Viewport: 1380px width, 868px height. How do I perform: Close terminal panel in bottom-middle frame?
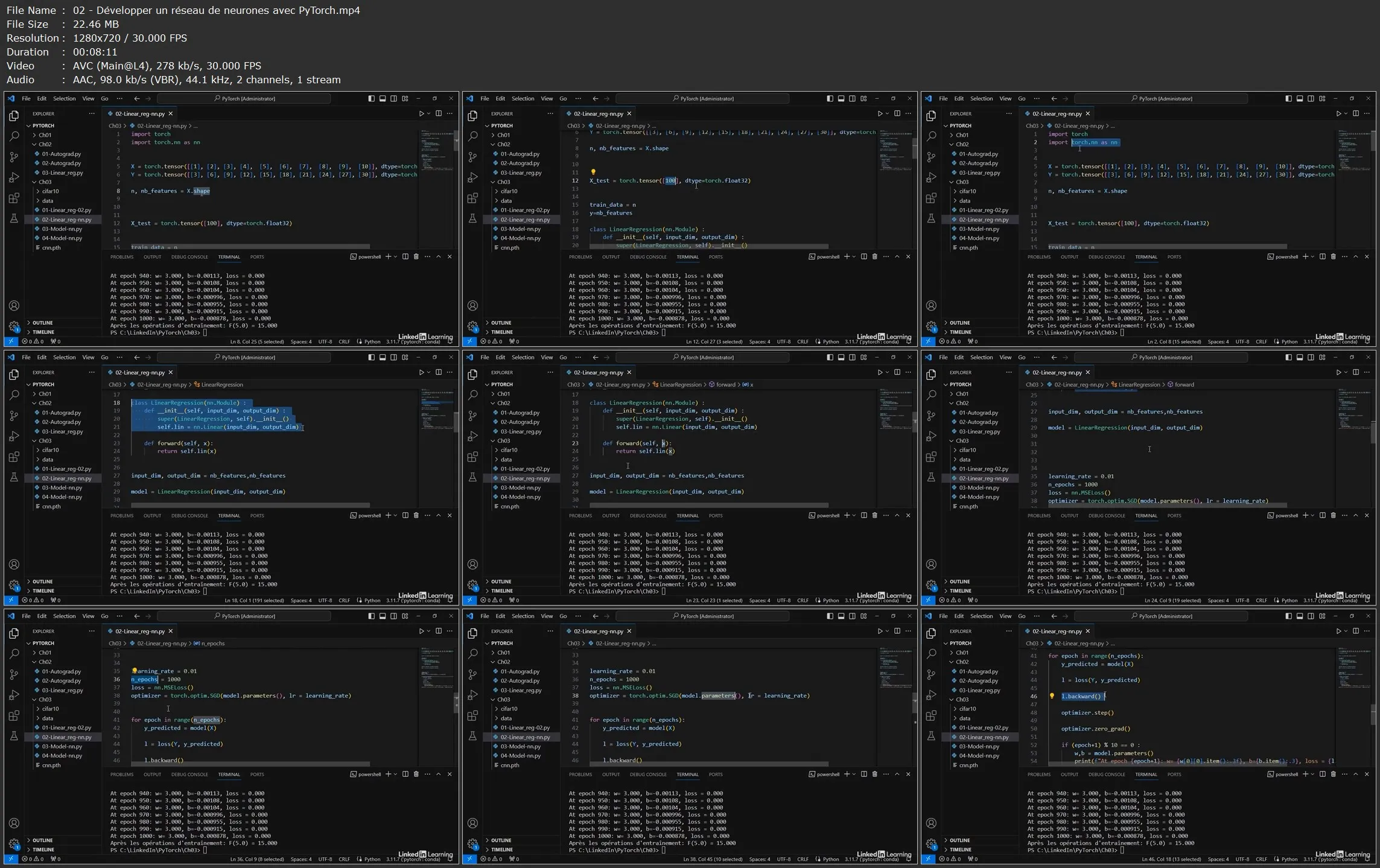(908, 774)
